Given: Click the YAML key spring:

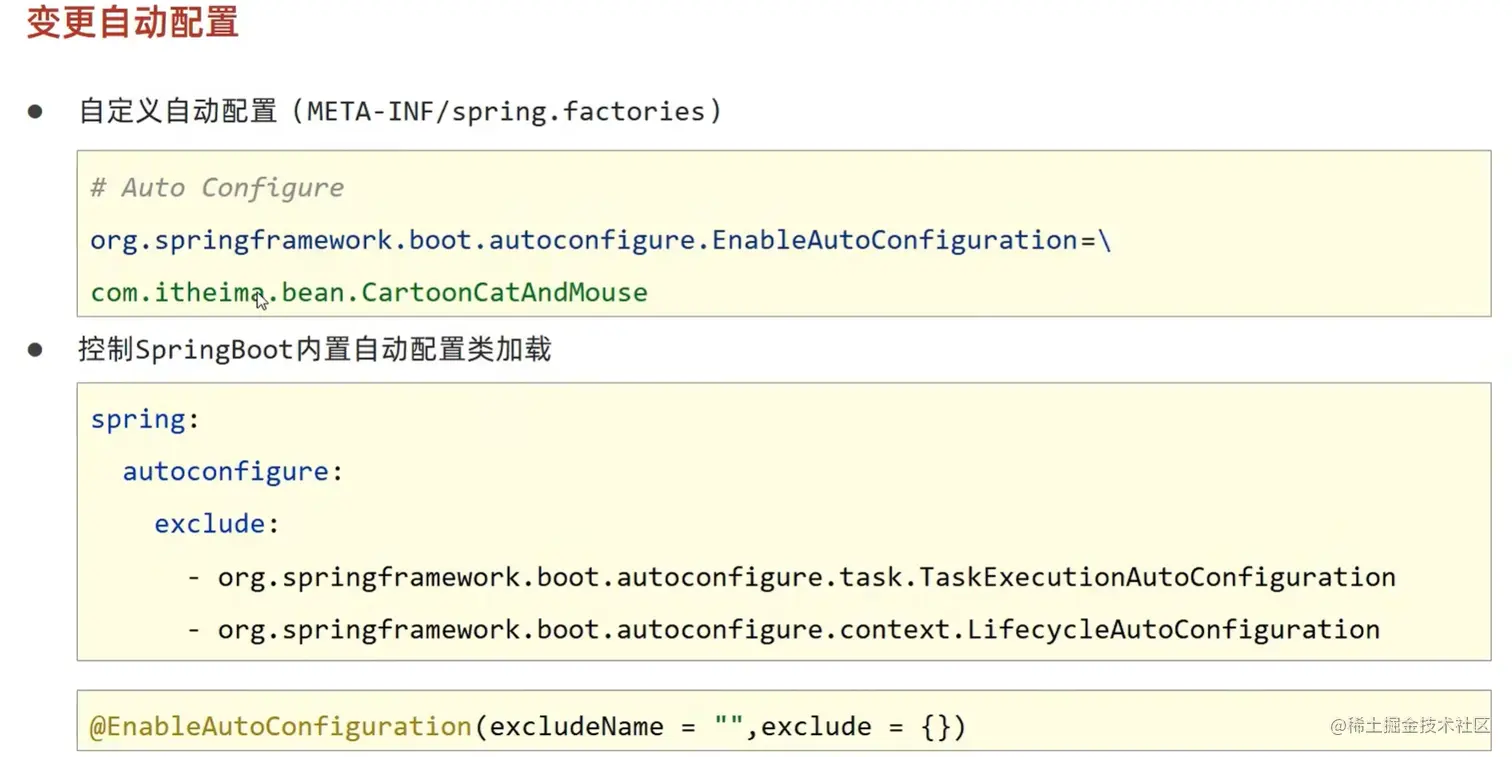Looking at the screenshot, I should (146, 419).
